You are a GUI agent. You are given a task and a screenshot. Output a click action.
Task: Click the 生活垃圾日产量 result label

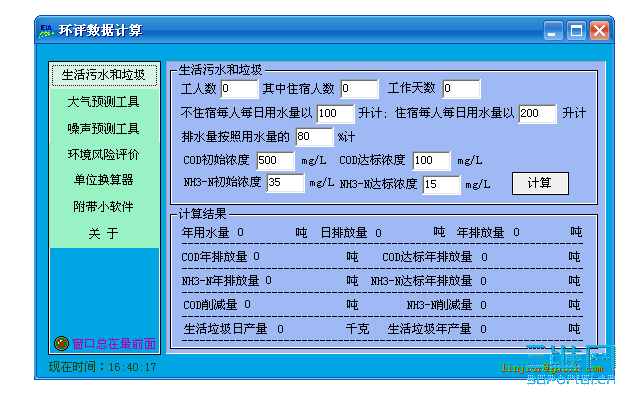(x=225, y=329)
